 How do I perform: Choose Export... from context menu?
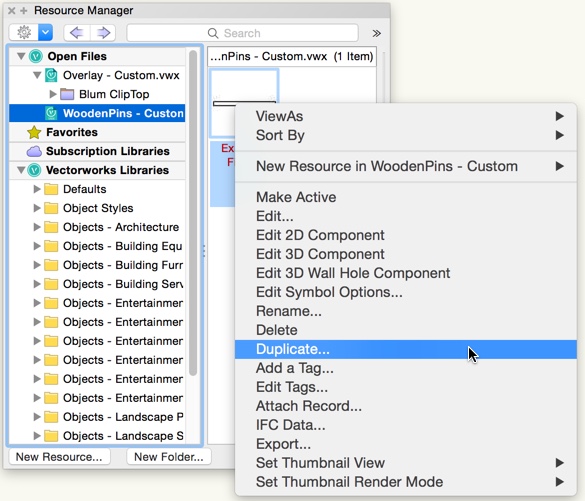(x=406, y=444)
